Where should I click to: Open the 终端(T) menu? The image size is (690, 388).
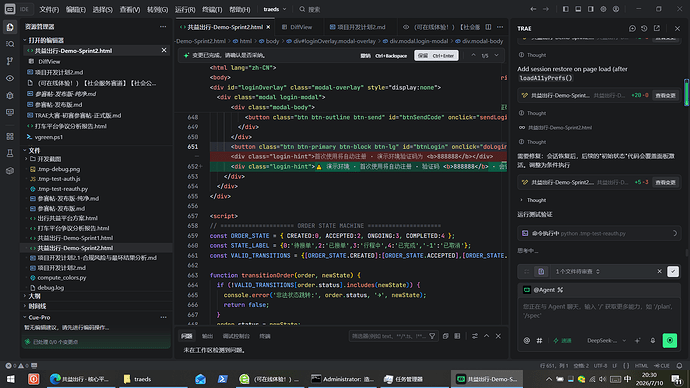point(212,9)
